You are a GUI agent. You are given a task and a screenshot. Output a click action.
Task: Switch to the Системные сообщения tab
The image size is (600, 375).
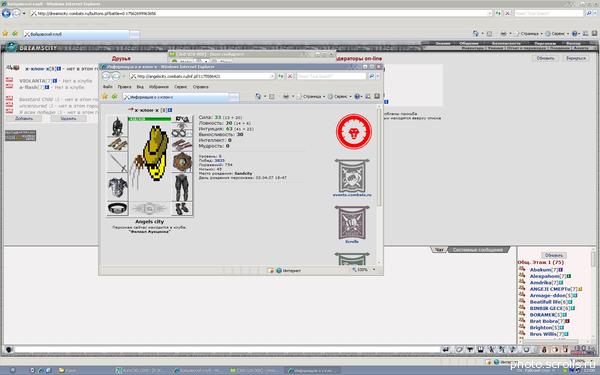tap(478, 250)
